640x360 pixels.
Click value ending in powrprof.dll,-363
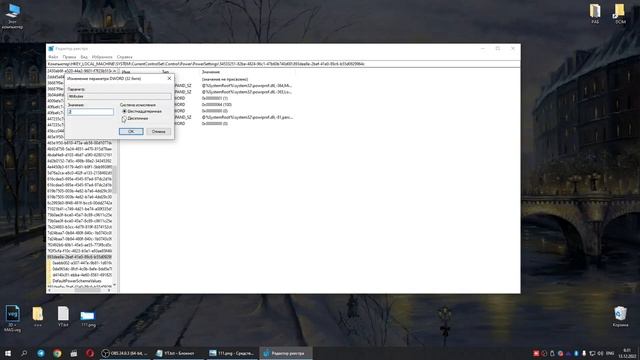[247, 92]
